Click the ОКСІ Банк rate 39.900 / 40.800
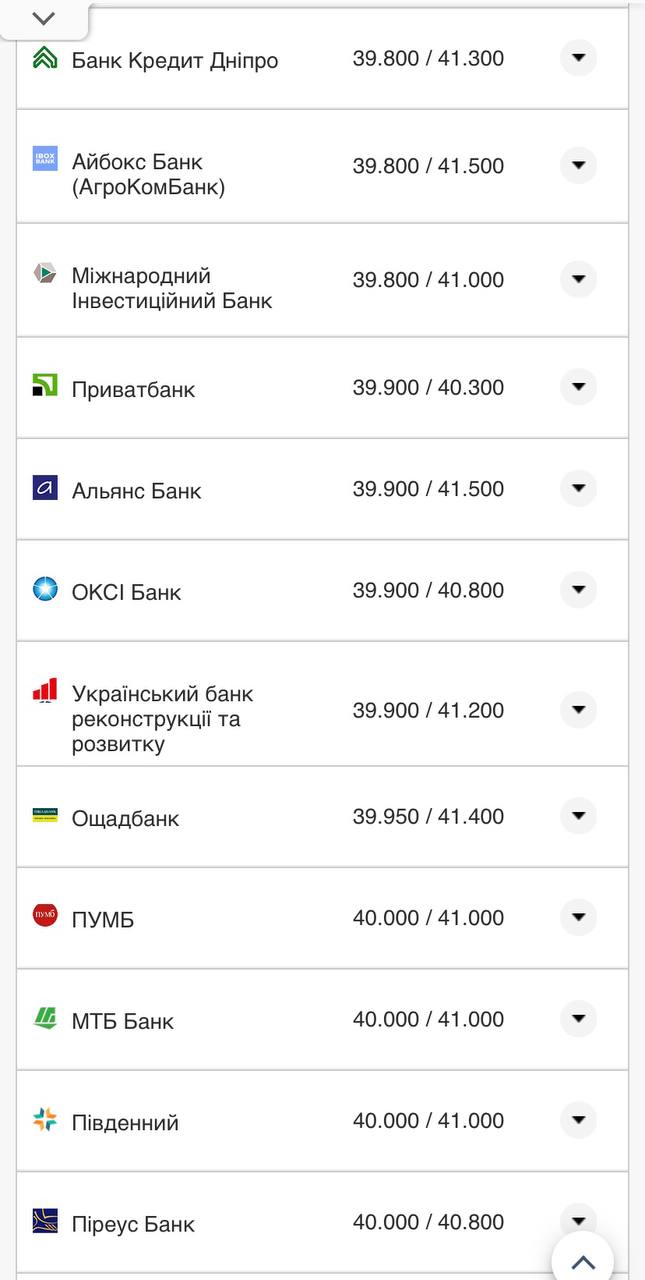This screenshot has height=1280, width=645. coord(428,590)
